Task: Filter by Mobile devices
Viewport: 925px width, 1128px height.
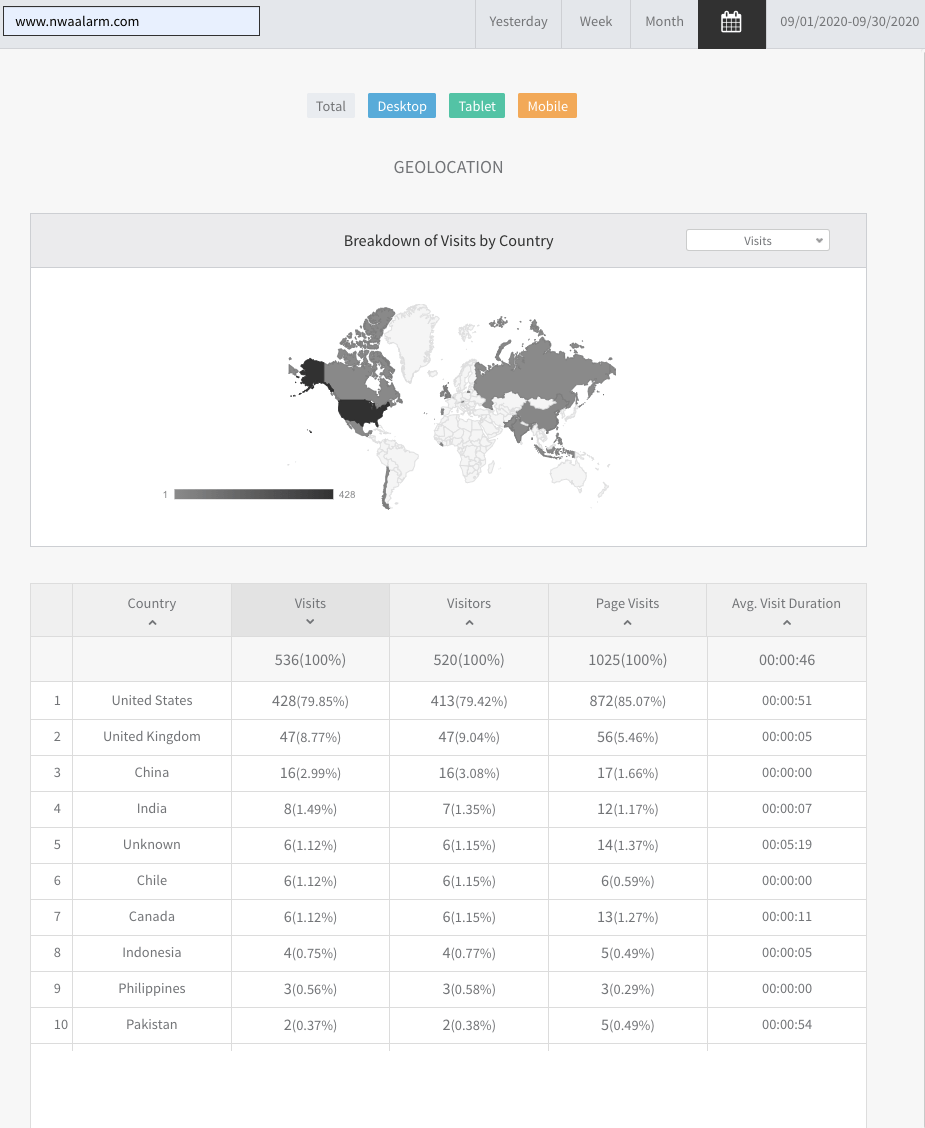Action: point(547,106)
